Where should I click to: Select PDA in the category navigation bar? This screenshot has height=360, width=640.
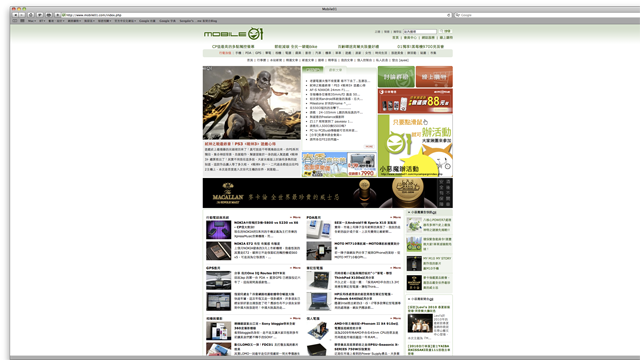248,53
